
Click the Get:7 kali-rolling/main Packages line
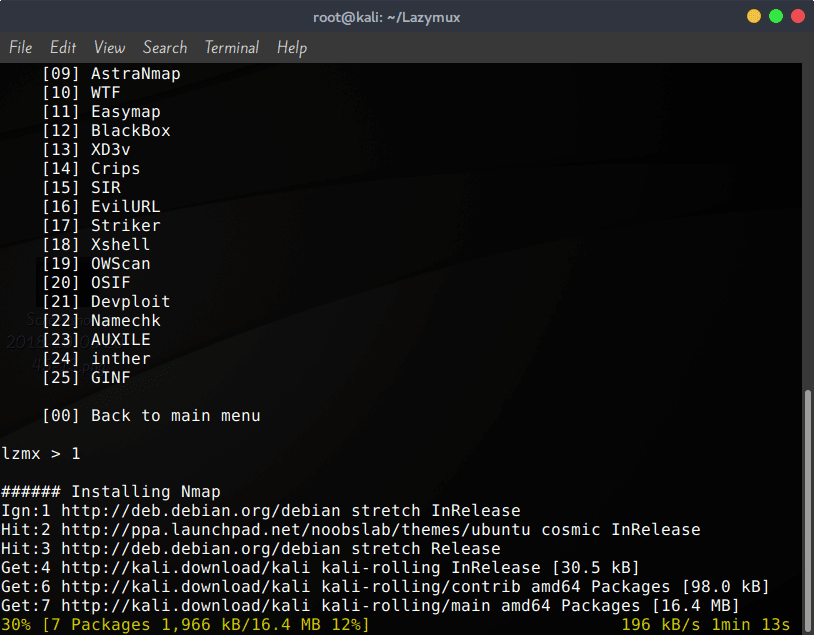point(370,606)
